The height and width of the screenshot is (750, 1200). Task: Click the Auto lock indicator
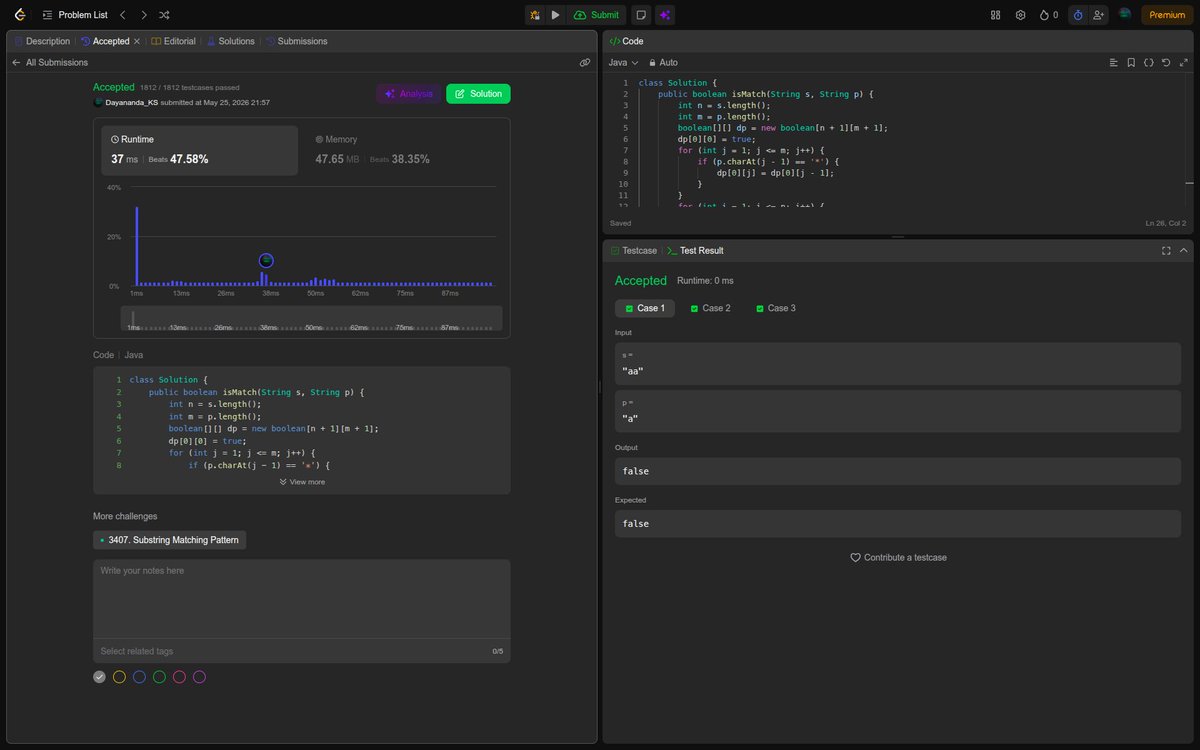coord(664,62)
